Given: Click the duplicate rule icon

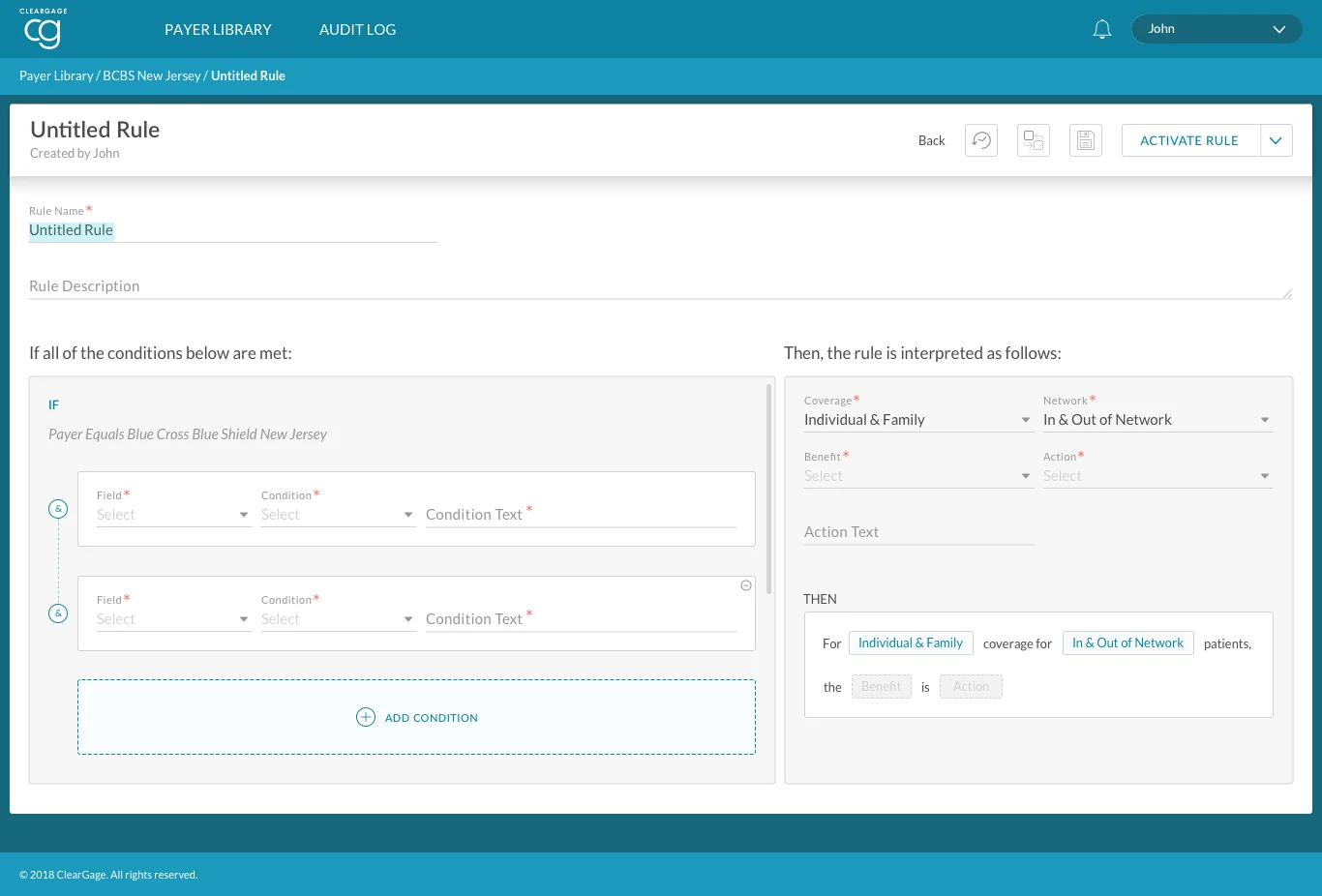Looking at the screenshot, I should [1034, 140].
